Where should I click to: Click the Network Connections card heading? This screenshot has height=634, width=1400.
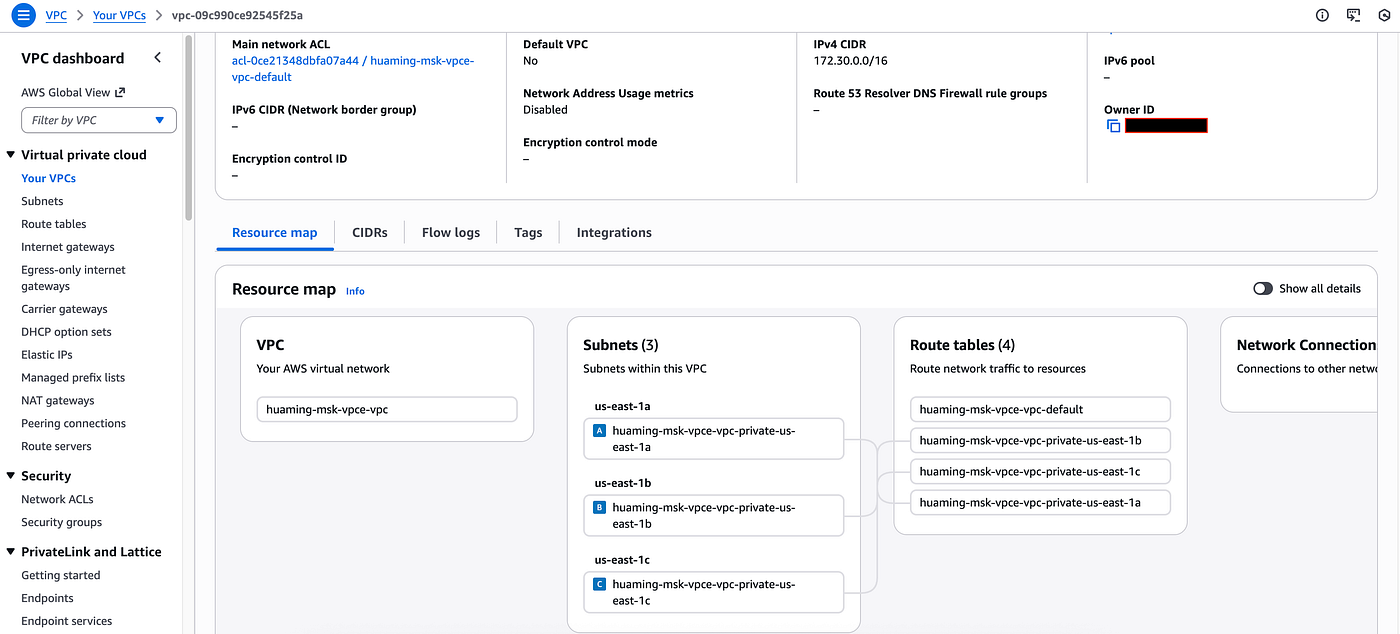[x=1306, y=345]
